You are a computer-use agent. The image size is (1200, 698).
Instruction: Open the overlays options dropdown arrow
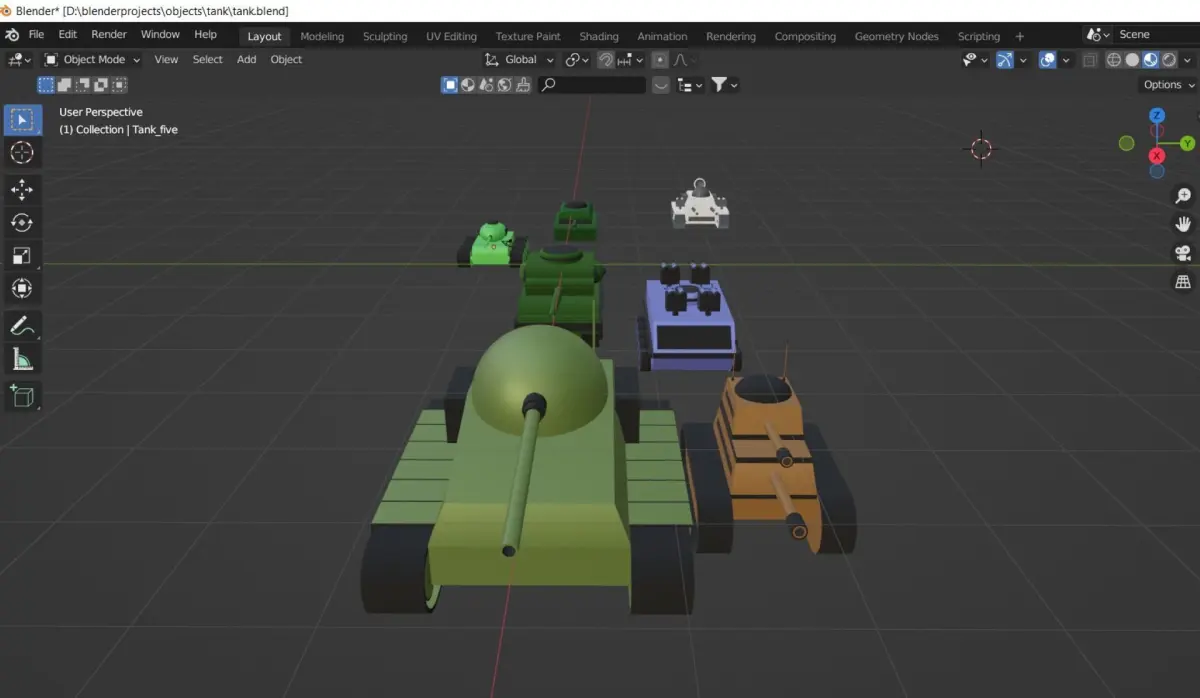1066,60
